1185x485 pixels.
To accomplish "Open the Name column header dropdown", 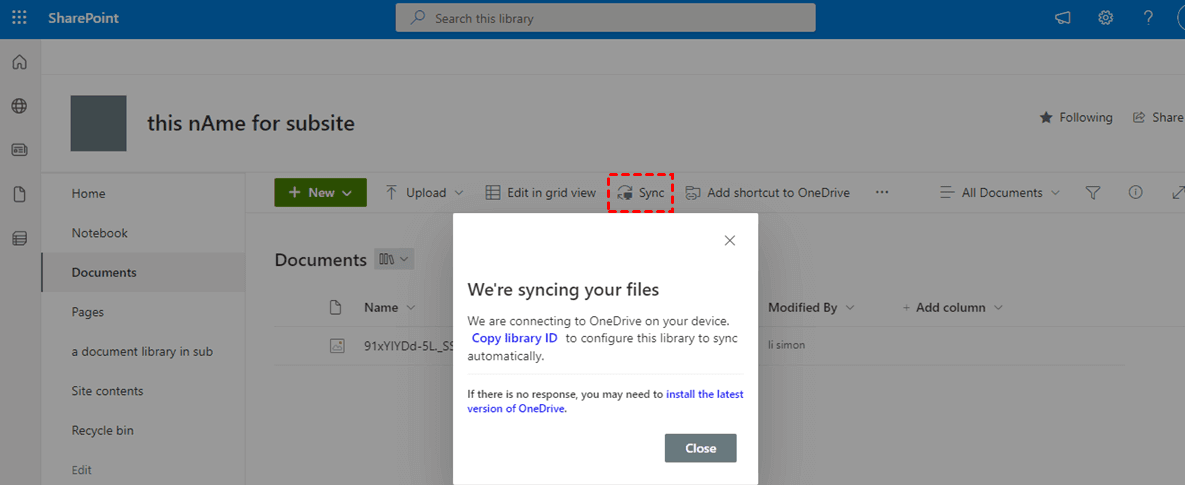I will coord(389,307).
